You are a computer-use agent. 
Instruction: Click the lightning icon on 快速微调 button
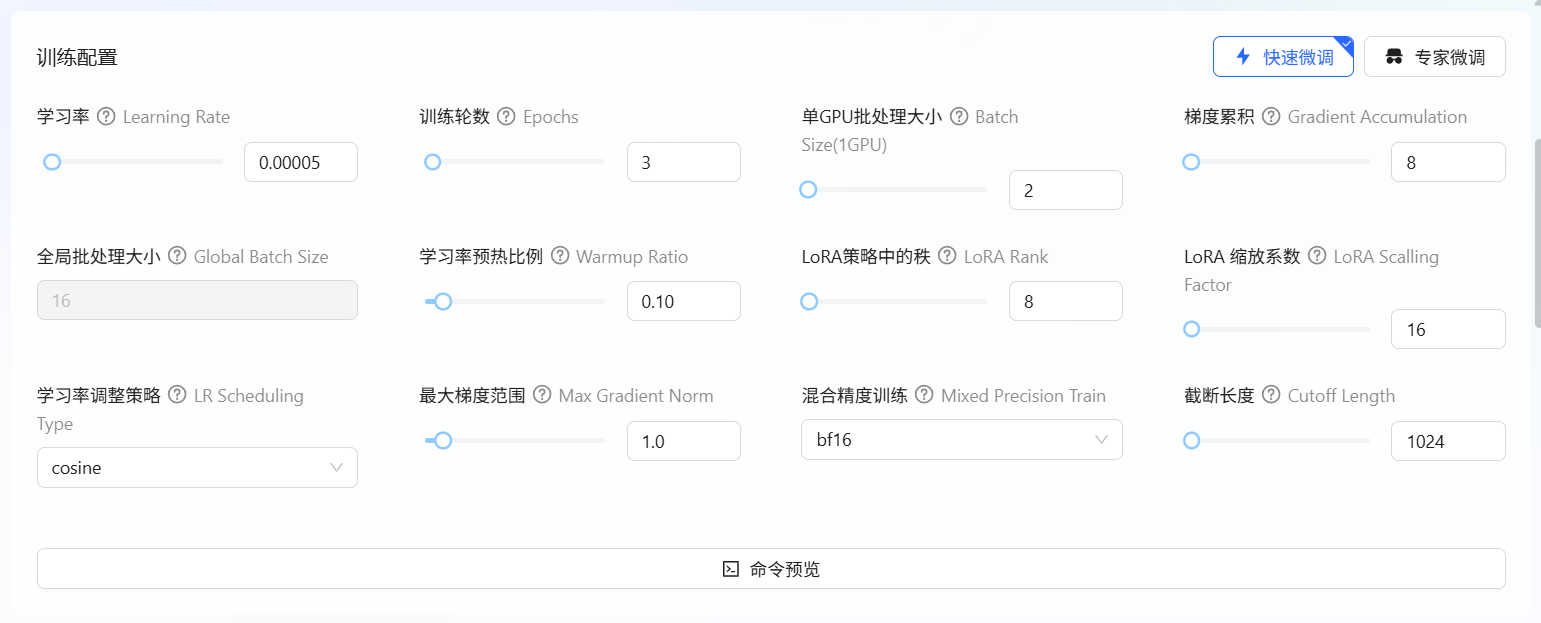point(1245,56)
